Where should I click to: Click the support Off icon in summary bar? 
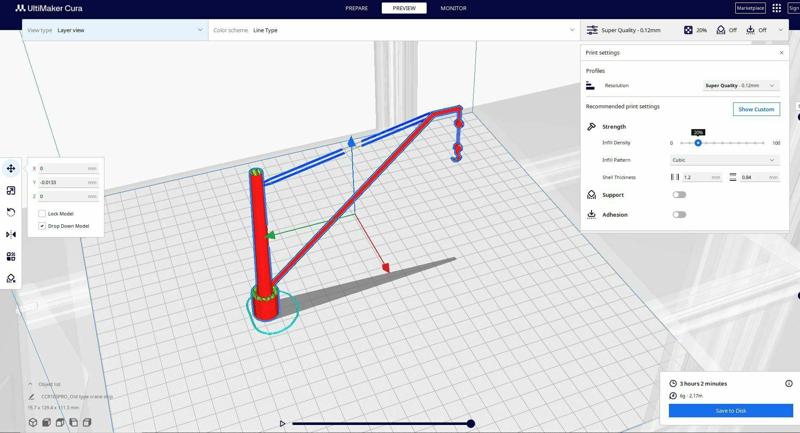(720, 30)
